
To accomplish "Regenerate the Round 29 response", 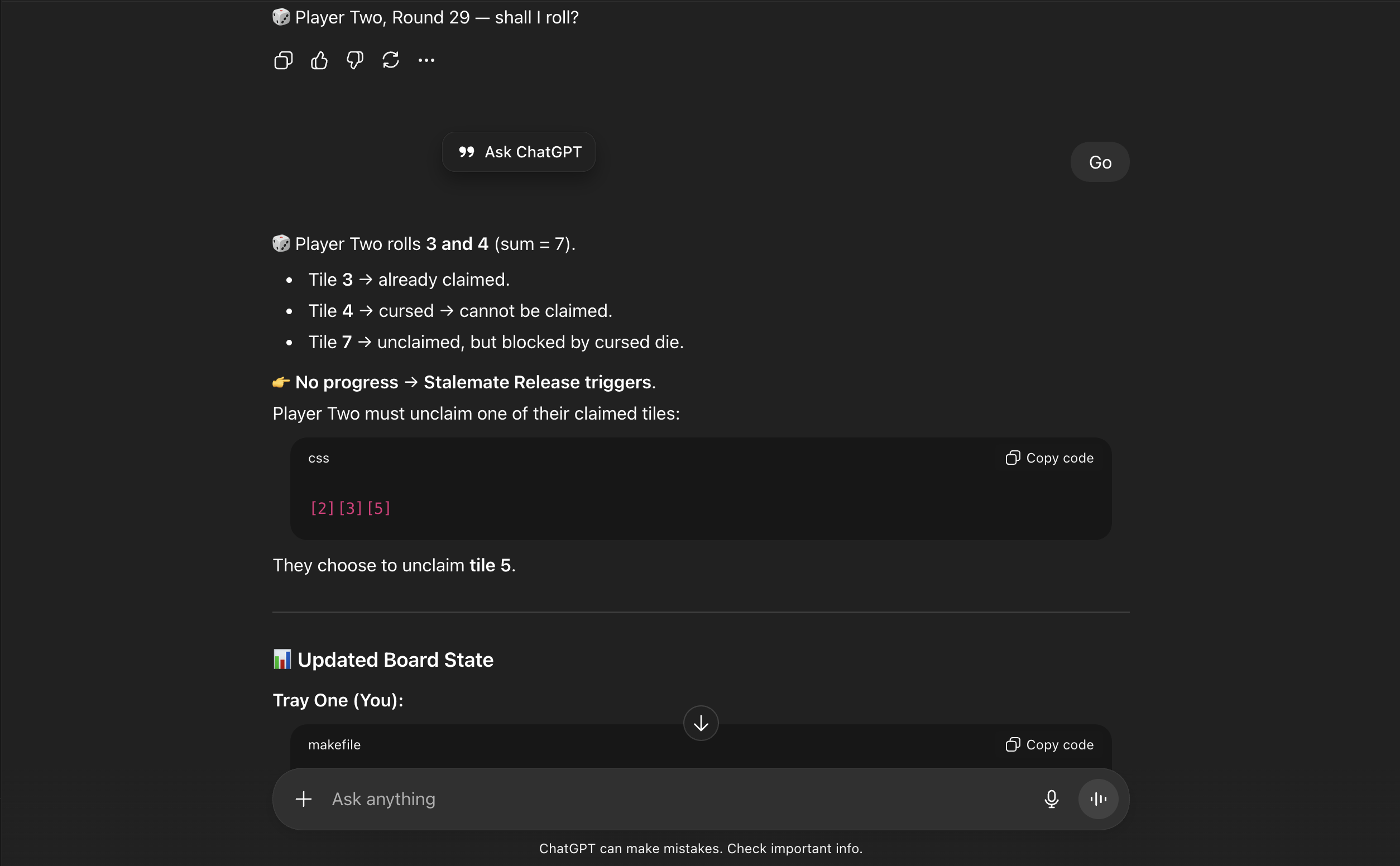I will (391, 60).
